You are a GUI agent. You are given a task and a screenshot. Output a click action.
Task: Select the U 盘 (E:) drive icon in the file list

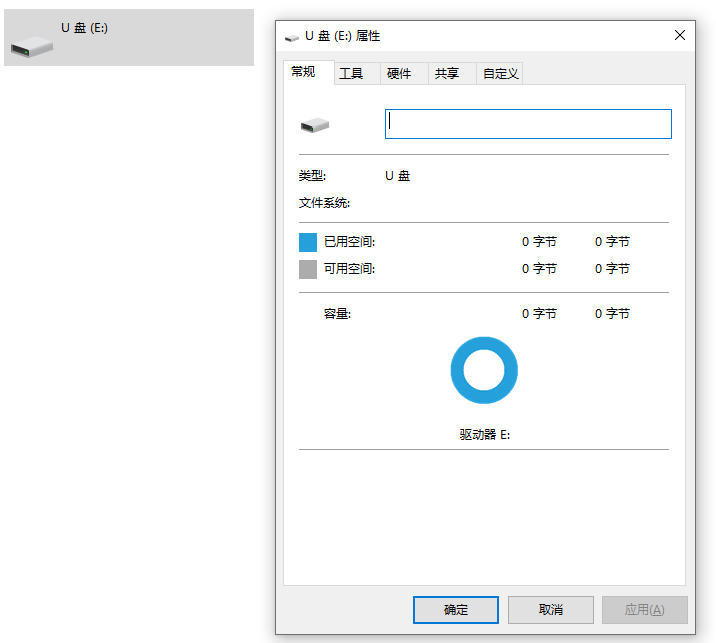point(31,46)
